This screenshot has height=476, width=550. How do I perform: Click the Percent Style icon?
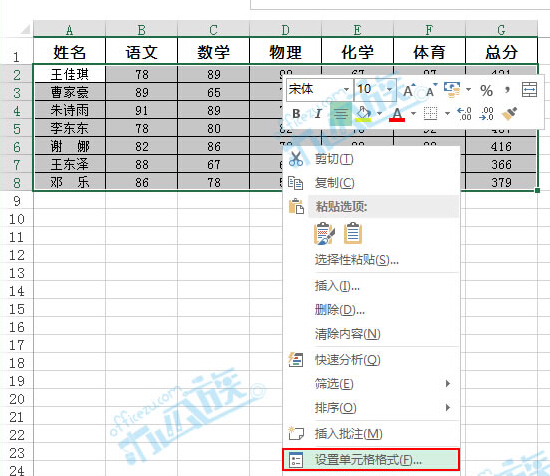[486, 90]
